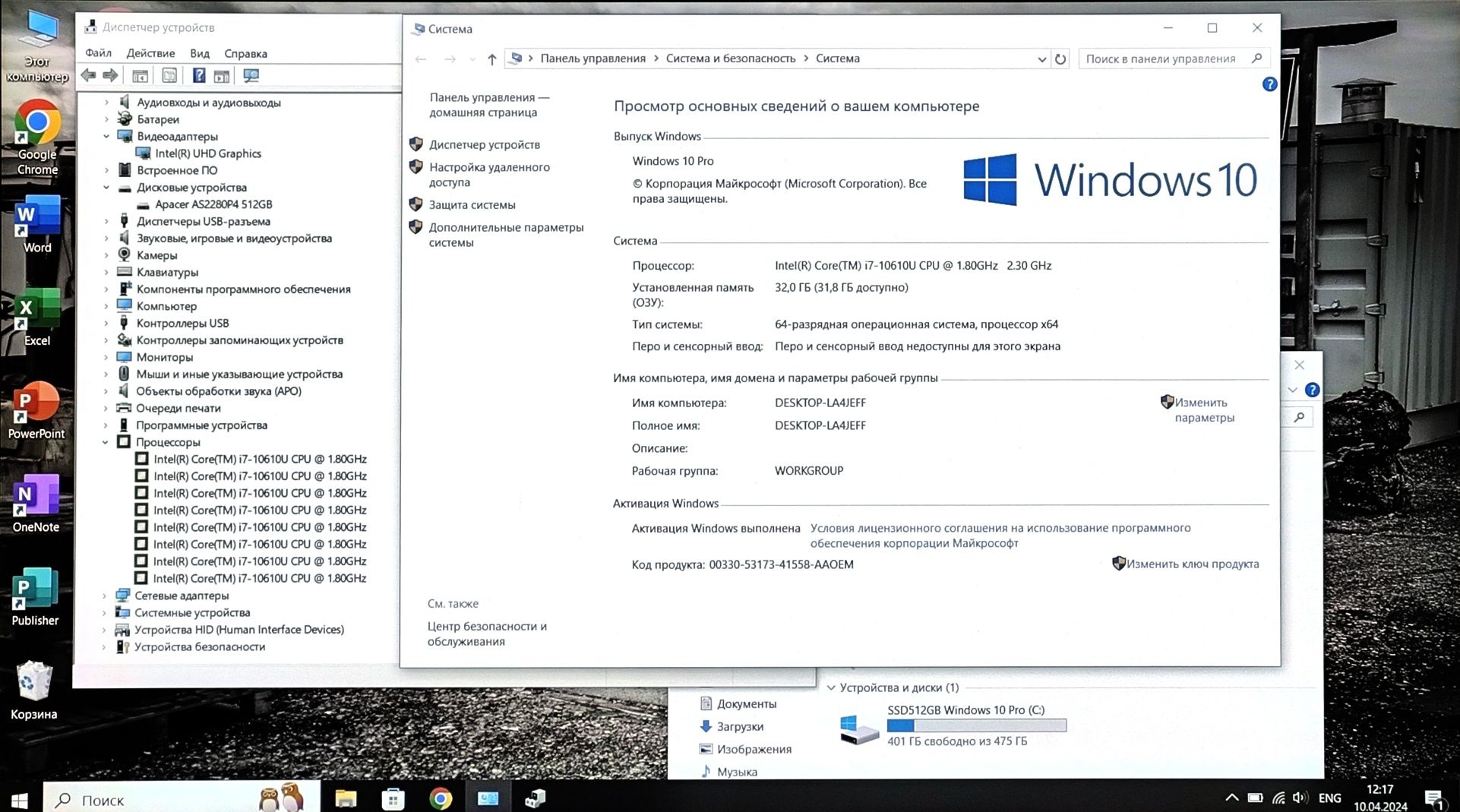Click the volume icon in system tray
Screen dimensions: 1460x812
1300,798
